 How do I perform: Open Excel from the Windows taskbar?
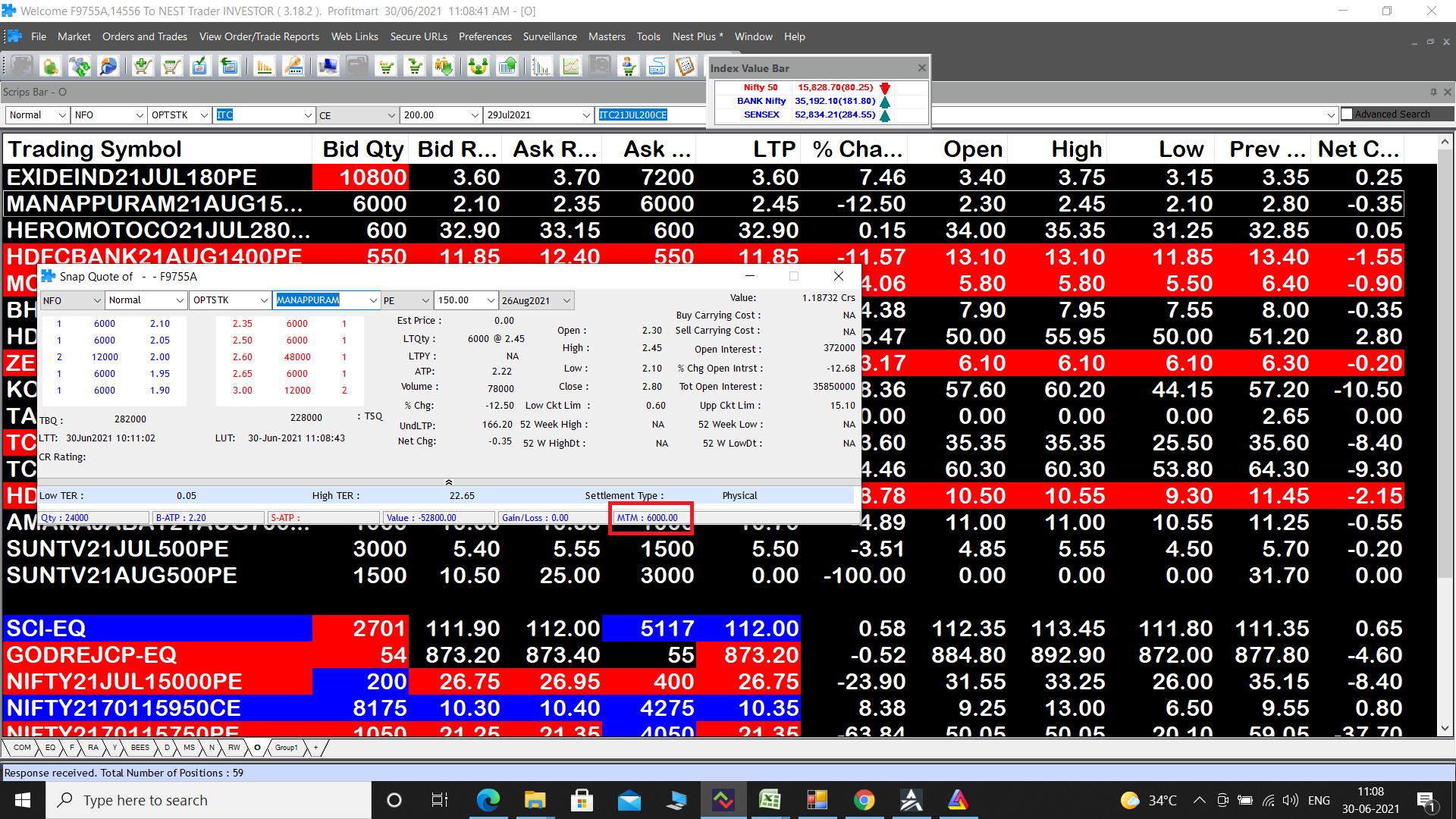click(x=770, y=800)
